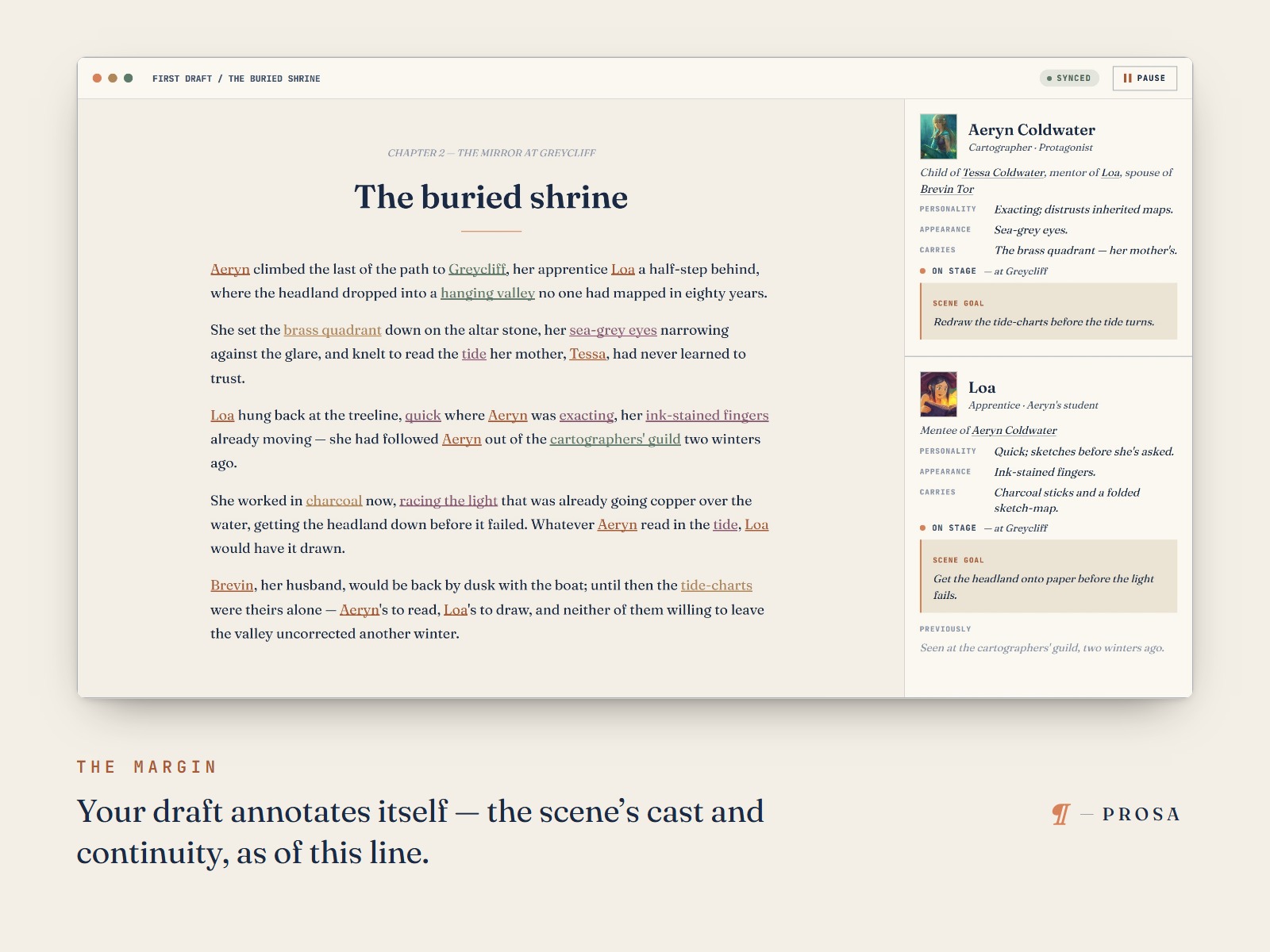
Task: Click the First Draft breadcrumb
Action: 182,79
